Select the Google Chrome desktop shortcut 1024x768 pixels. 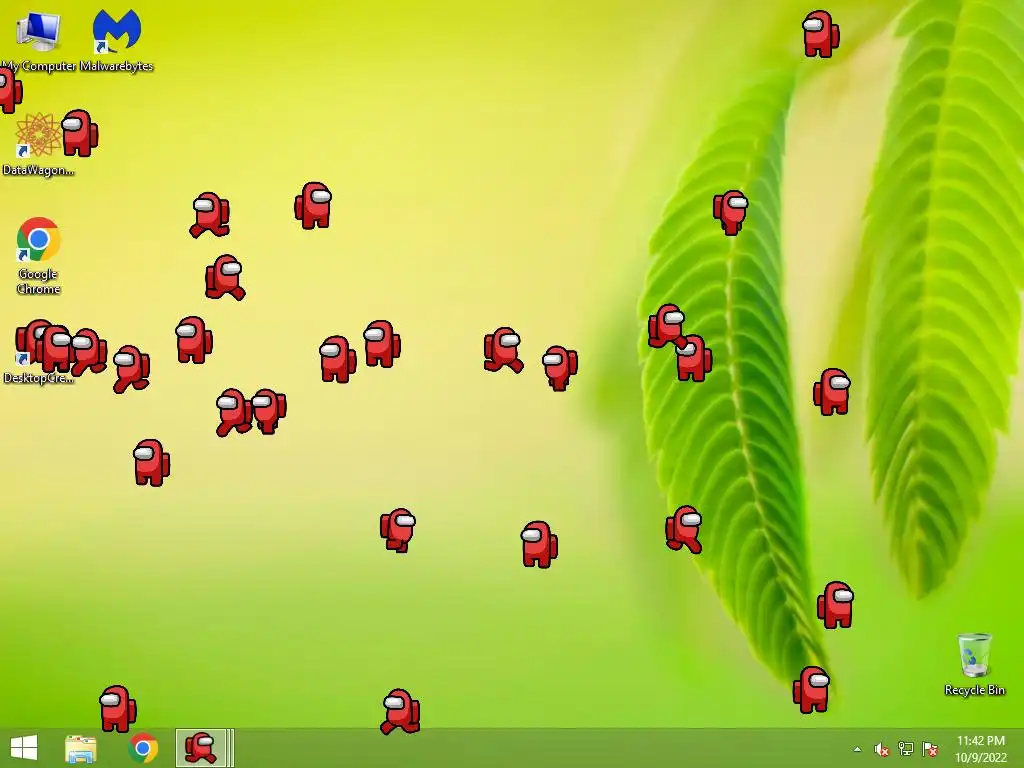[39, 256]
